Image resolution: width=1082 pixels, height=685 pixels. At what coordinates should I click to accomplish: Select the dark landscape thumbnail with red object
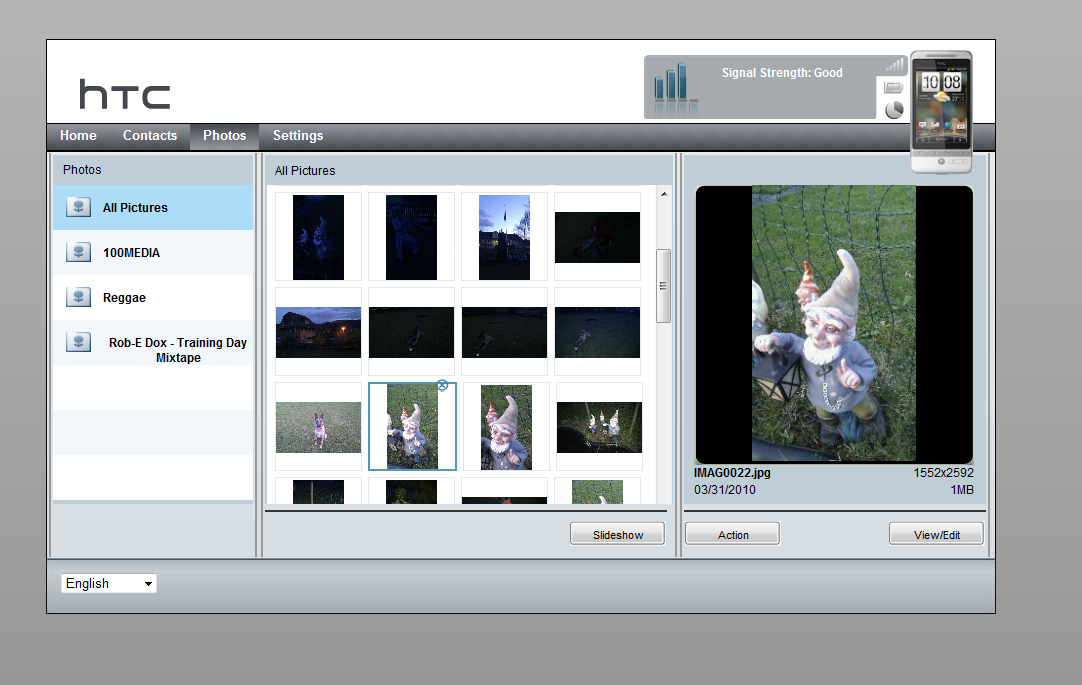click(598, 237)
